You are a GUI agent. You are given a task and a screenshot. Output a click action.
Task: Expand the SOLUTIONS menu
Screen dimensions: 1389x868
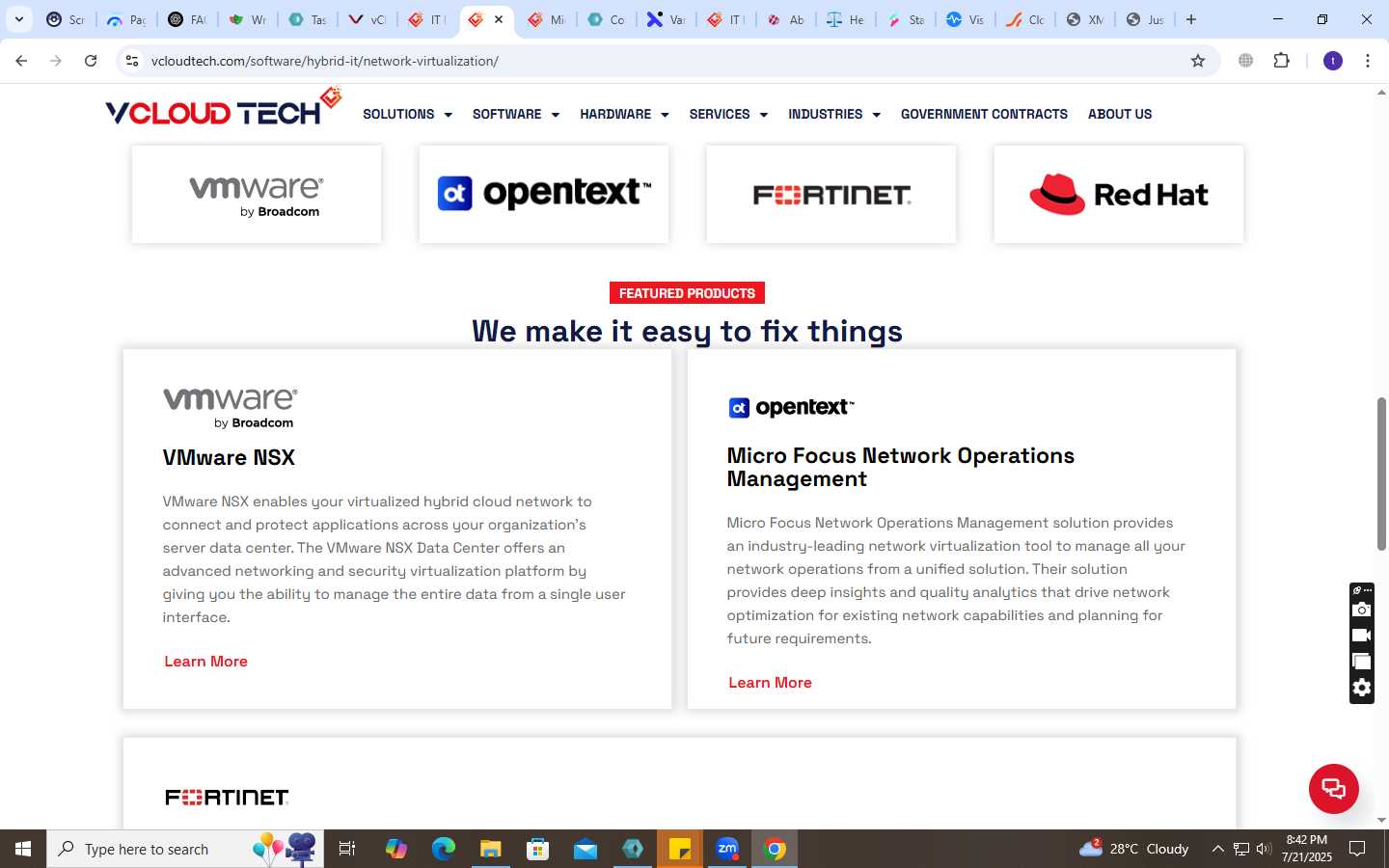(x=407, y=114)
